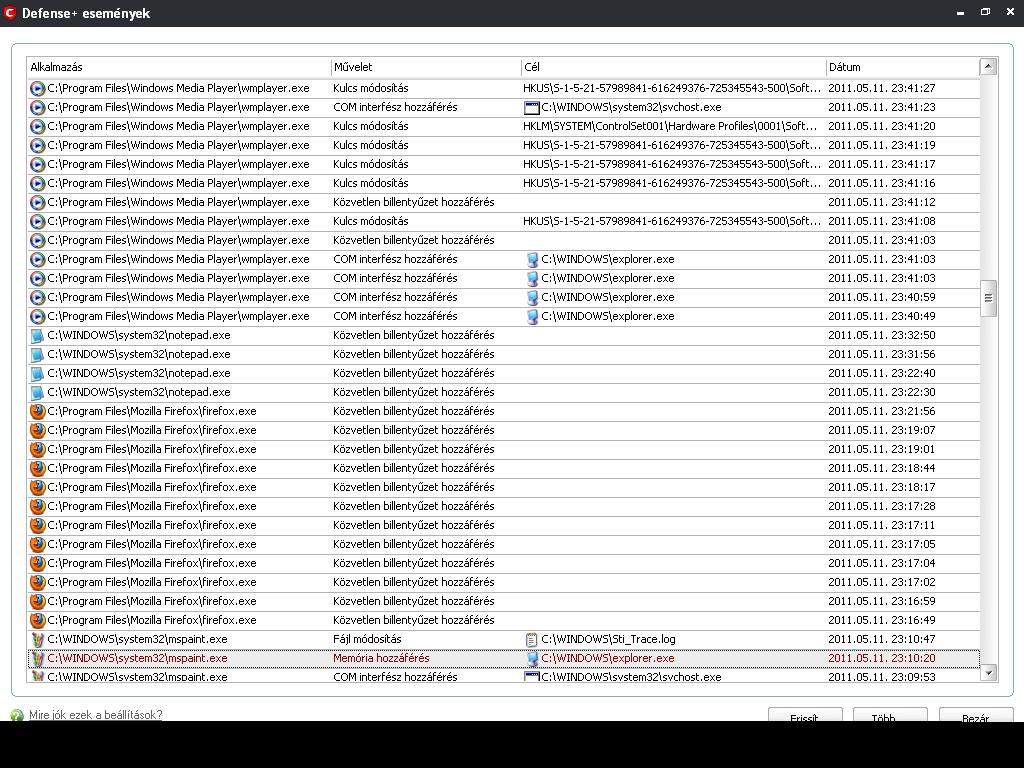This screenshot has height=768, width=1024.
Task: Select the HKLM\SYSTEM\ControlSet001 target cell
Action: tap(670, 126)
